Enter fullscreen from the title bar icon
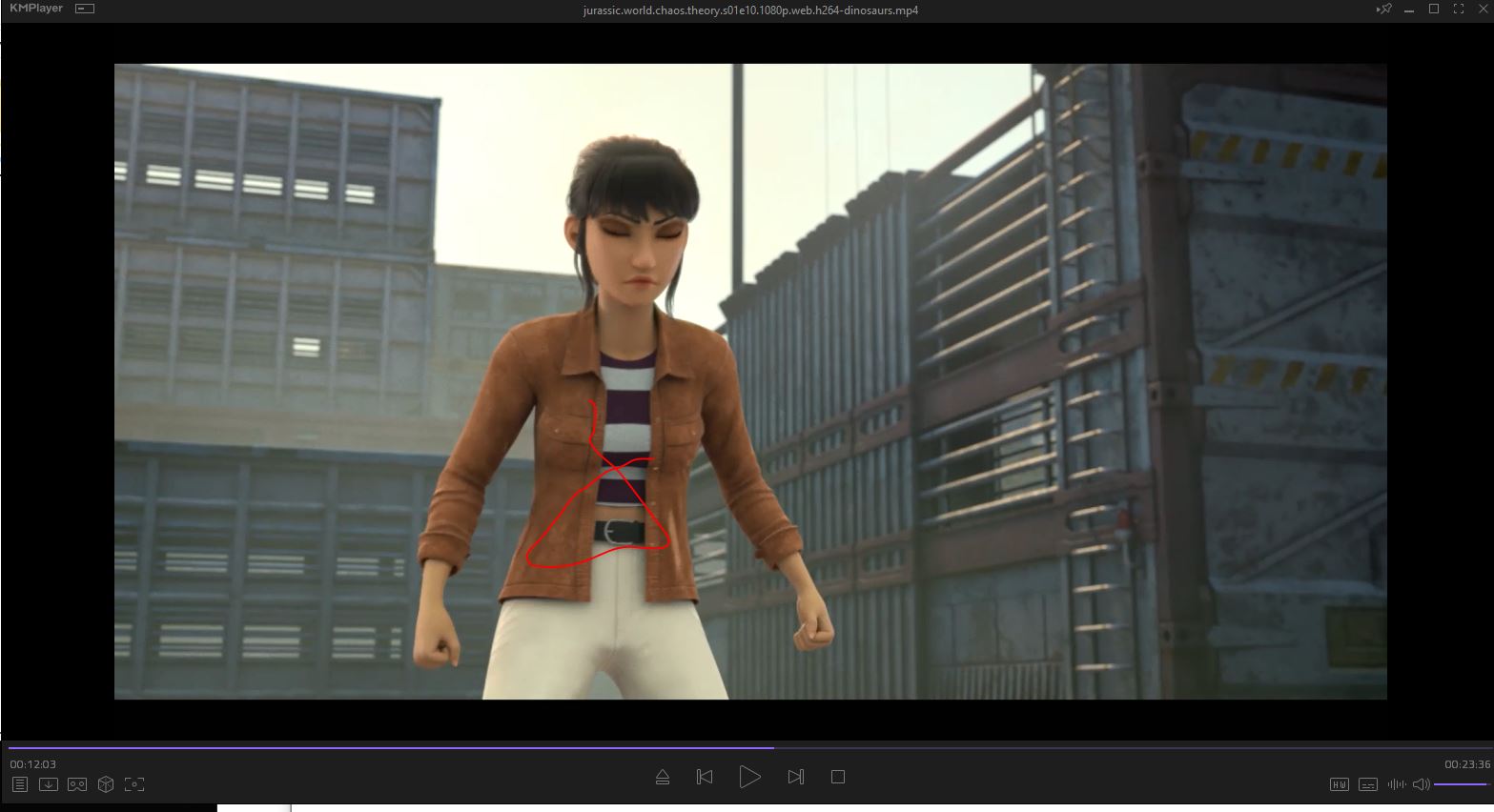Screen dimensions: 1494x812 pyautogui.click(x=1458, y=10)
